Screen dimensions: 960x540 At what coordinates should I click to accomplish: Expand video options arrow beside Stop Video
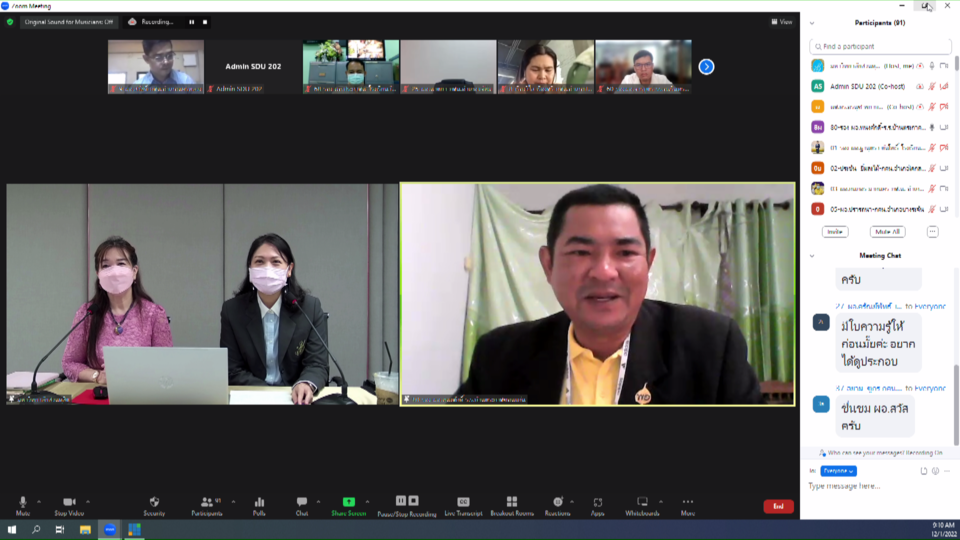pyautogui.click(x=88, y=502)
